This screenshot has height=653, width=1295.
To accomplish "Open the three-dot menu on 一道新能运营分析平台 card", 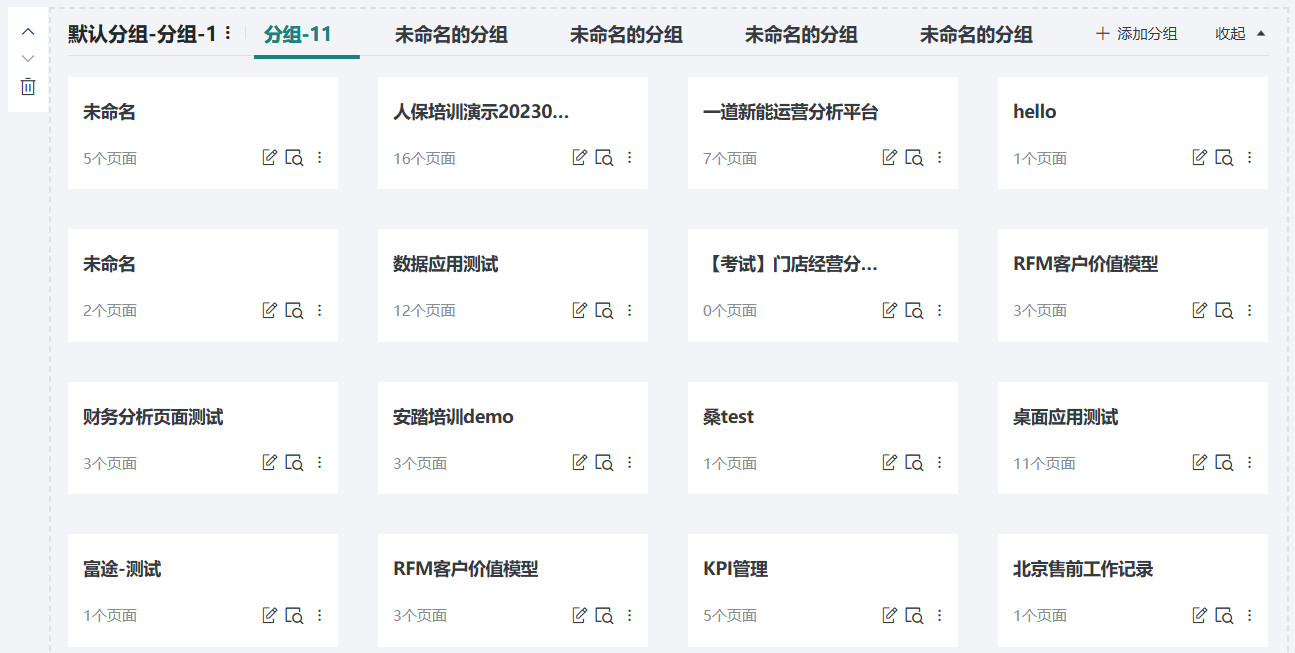I will pos(939,157).
